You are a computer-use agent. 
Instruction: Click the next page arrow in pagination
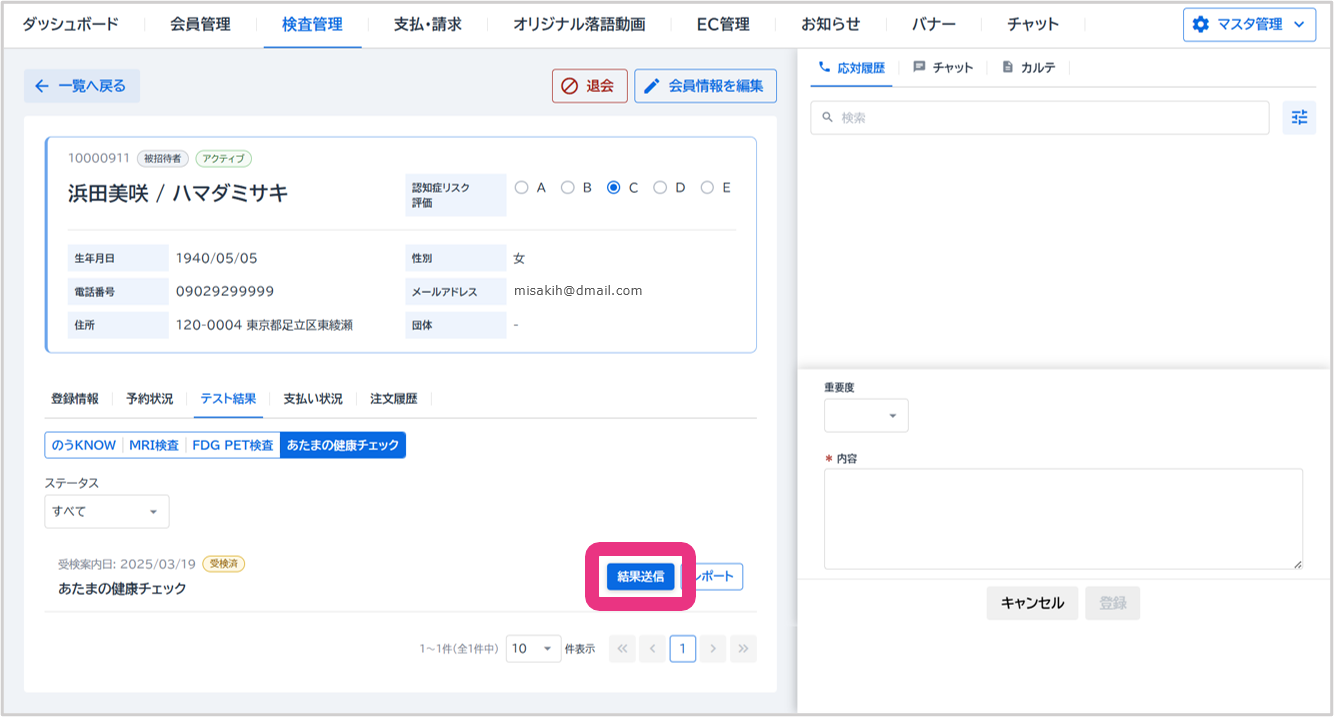tap(712, 649)
